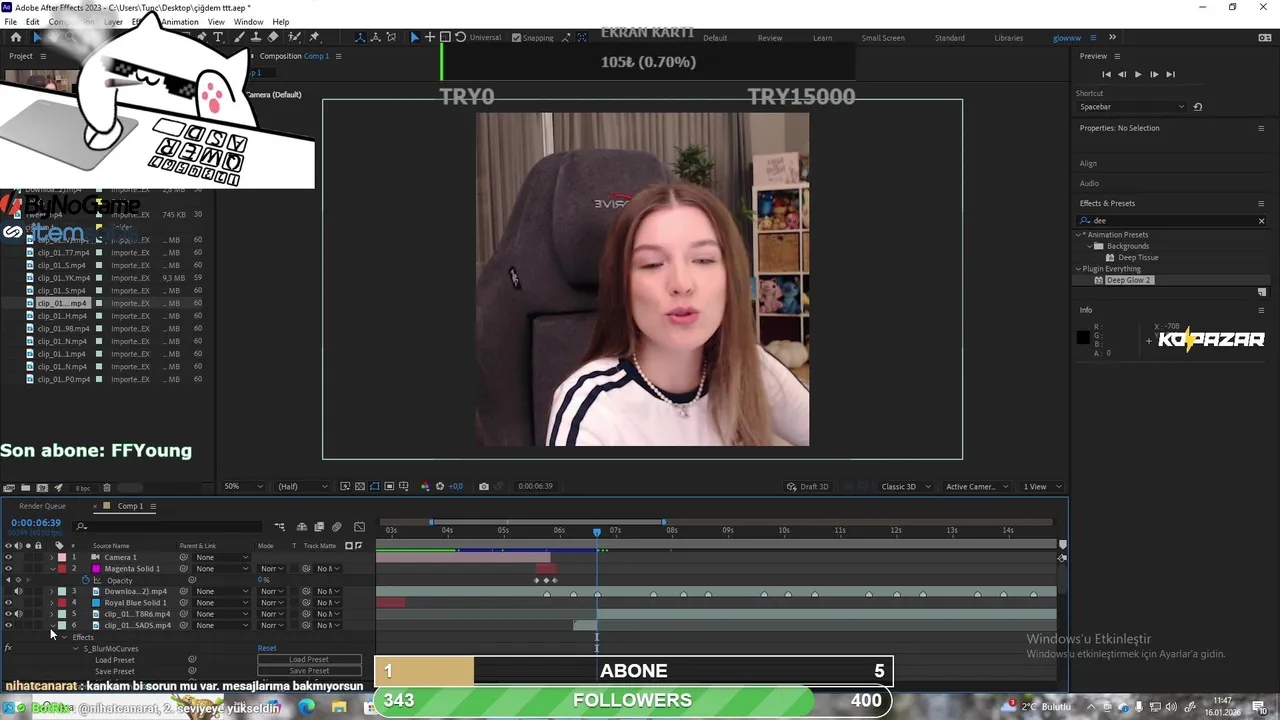Collapse the S_BlurMoCurves effect

[x=75, y=649]
